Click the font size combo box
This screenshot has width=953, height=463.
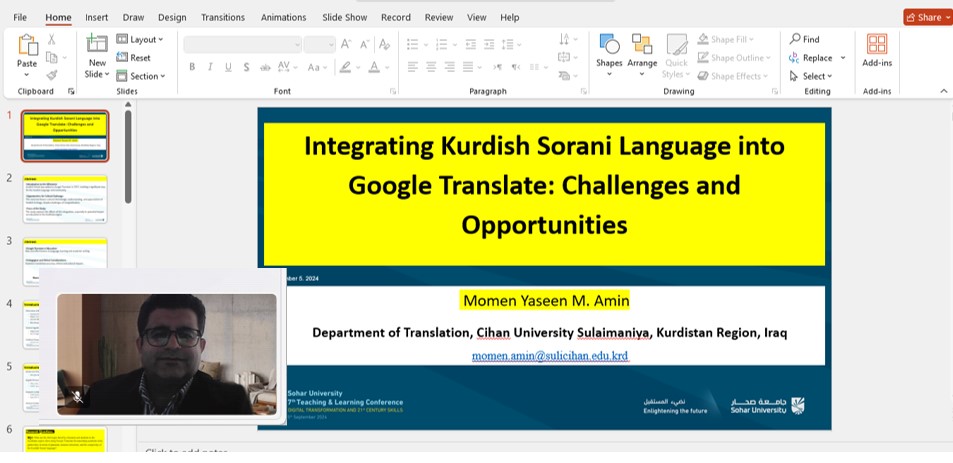pos(320,44)
